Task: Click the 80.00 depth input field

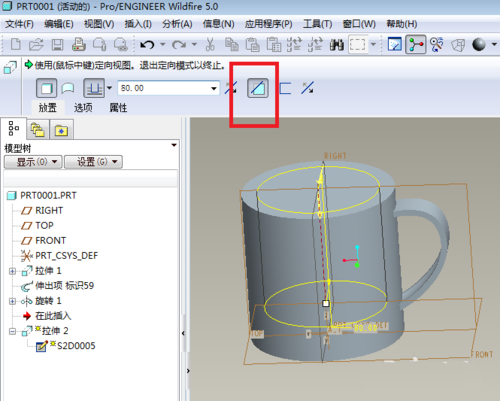Action: pos(163,89)
